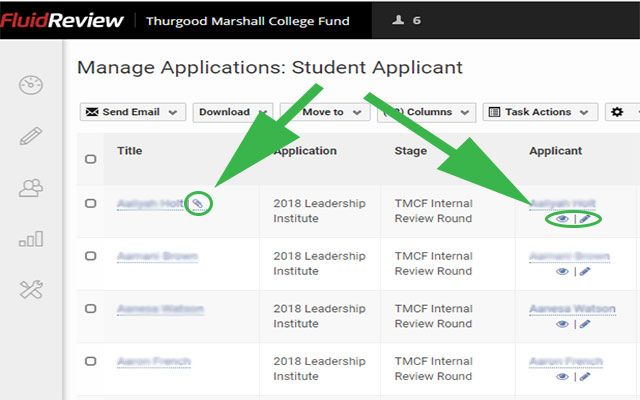Open the wrench tools icon in sidebar
The width and height of the screenshot is (640, 400).
pyautogui.click(x=31, y=289)
